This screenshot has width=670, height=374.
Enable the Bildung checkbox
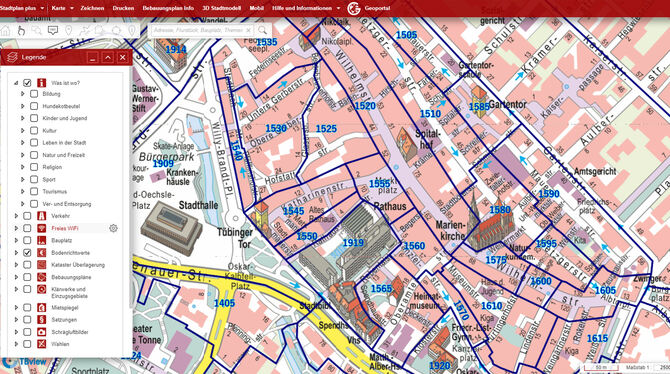coord(34,94)
